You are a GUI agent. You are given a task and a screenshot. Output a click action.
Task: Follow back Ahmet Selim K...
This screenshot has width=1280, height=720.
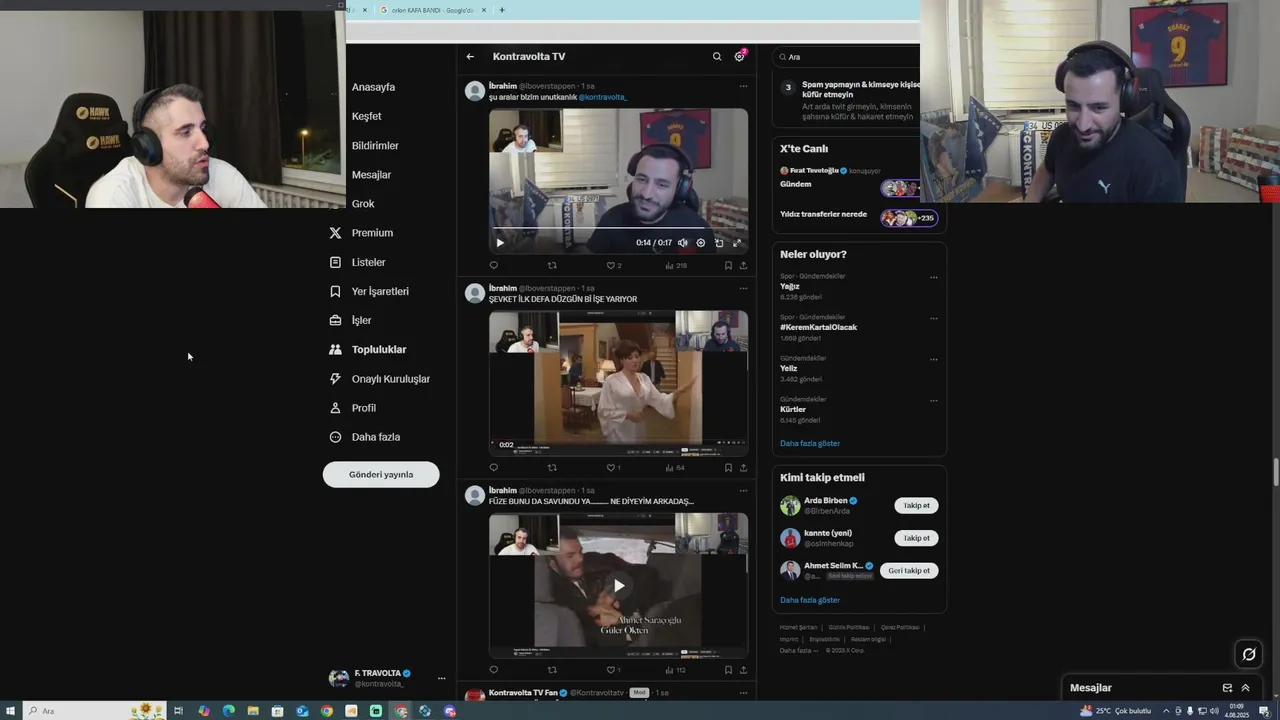click(909, 570)
